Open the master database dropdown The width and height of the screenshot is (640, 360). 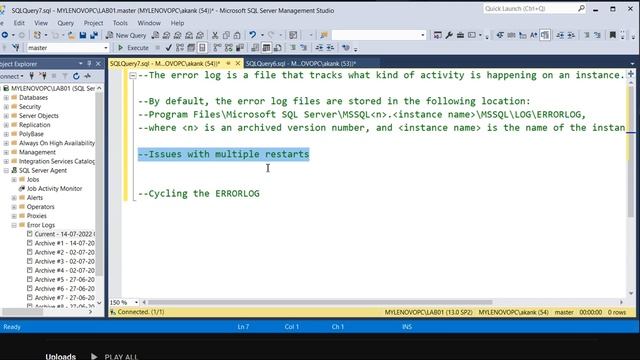coord(106,48)
